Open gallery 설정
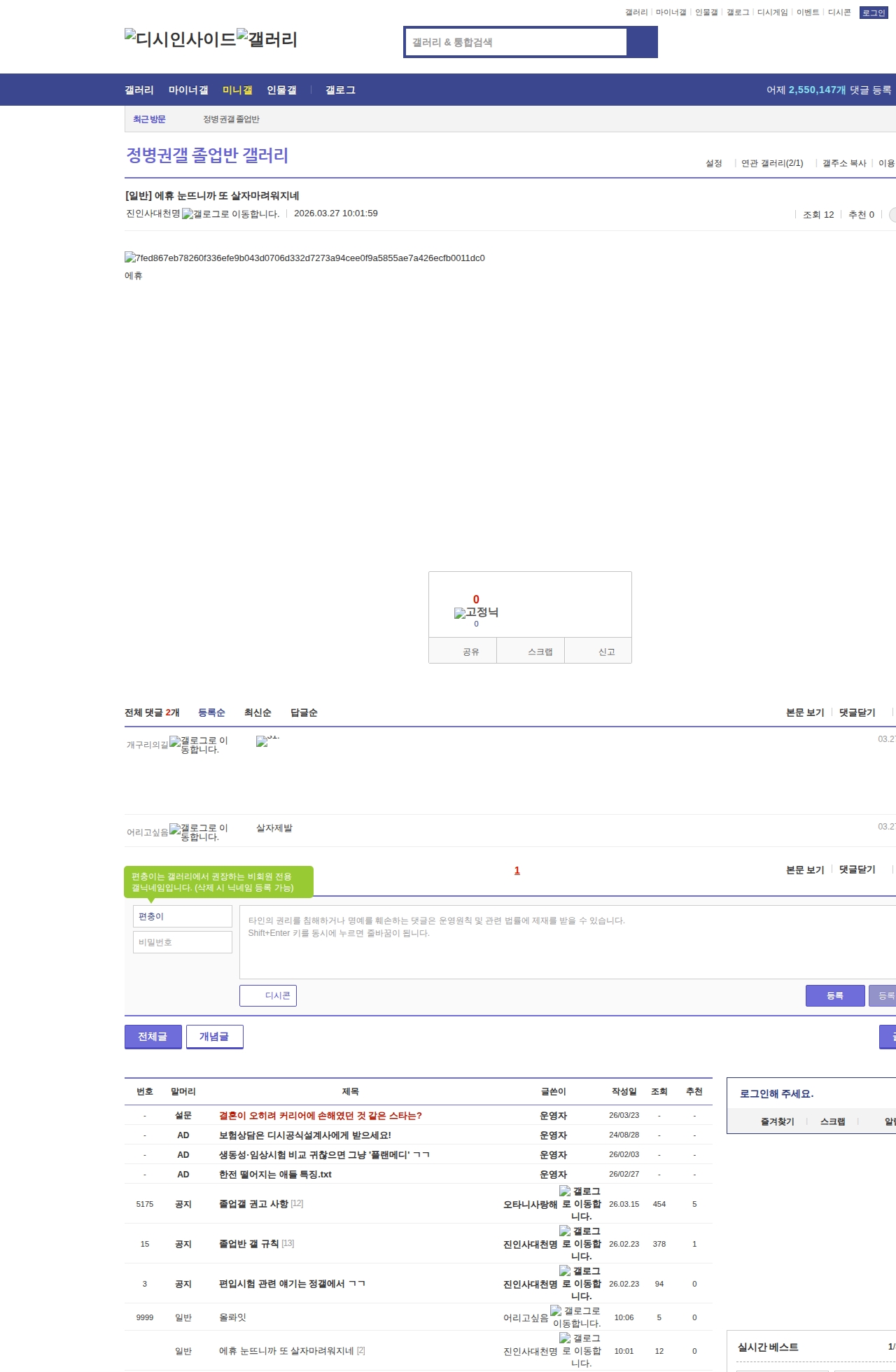The image size is (896, 1372). click(x=714, y=163)
